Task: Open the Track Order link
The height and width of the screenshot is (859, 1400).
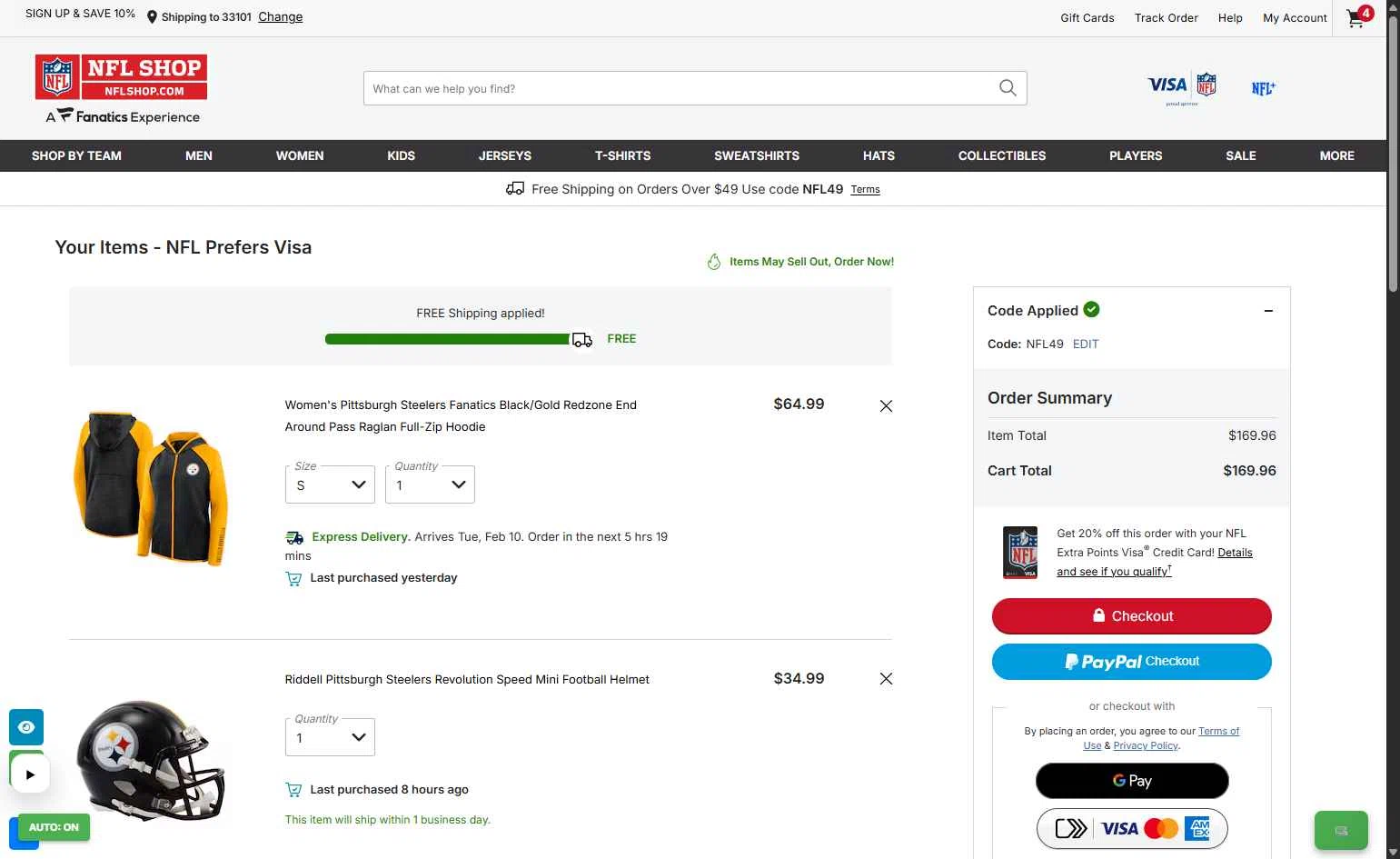Action: [1167, 18]
